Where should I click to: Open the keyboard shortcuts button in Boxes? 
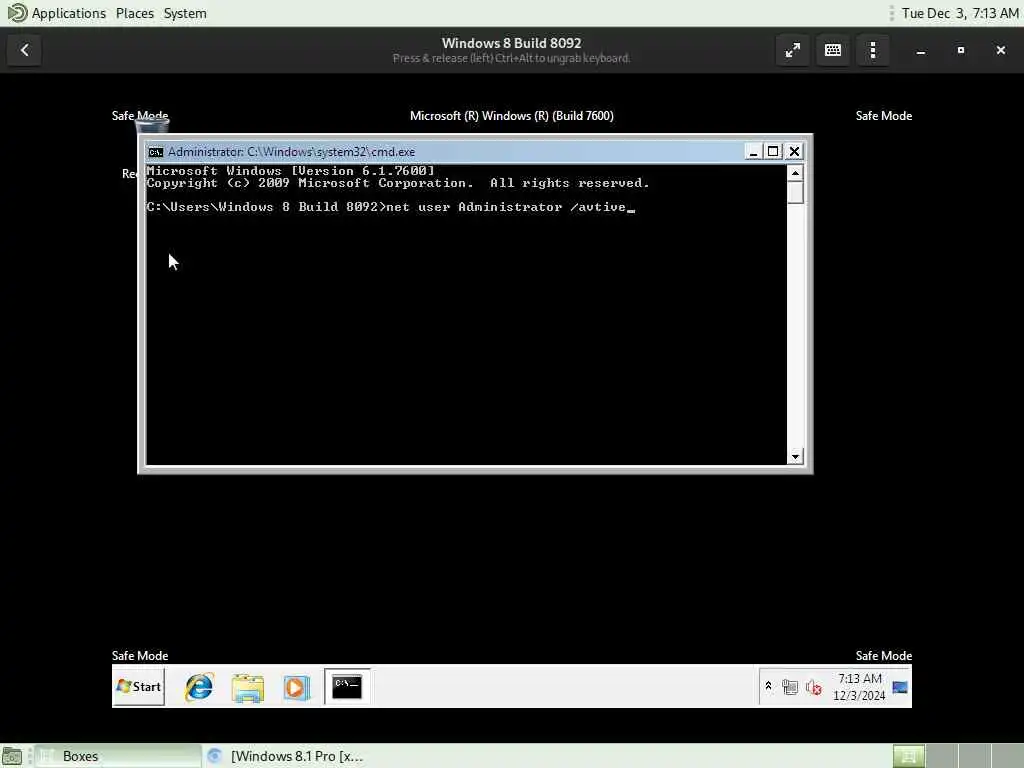[x=833, y=50]
